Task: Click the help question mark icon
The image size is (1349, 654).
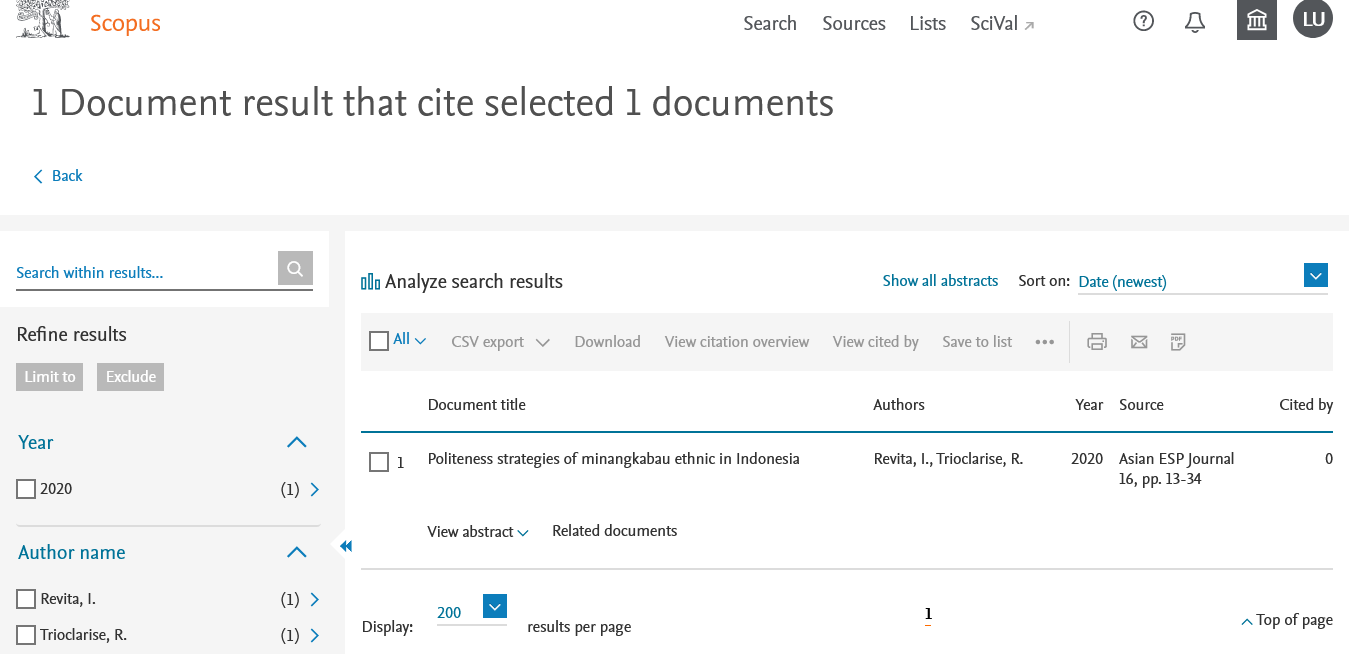Action: 1143,21
